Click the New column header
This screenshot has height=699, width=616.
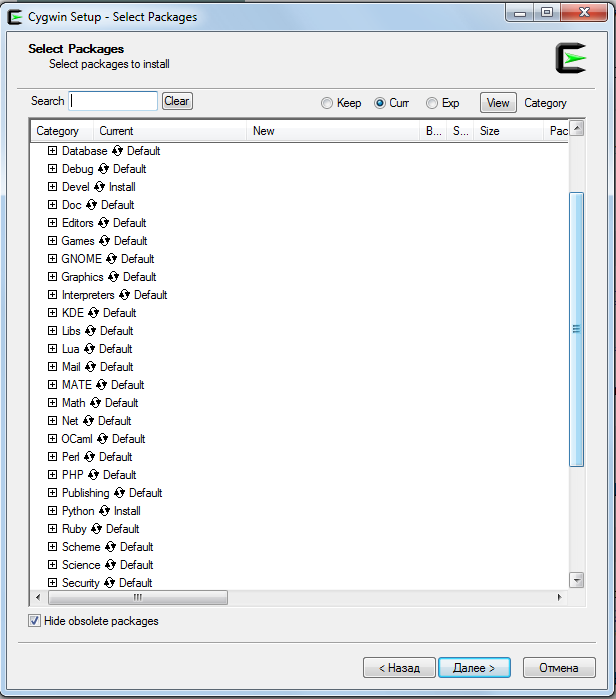click(333, 131)
